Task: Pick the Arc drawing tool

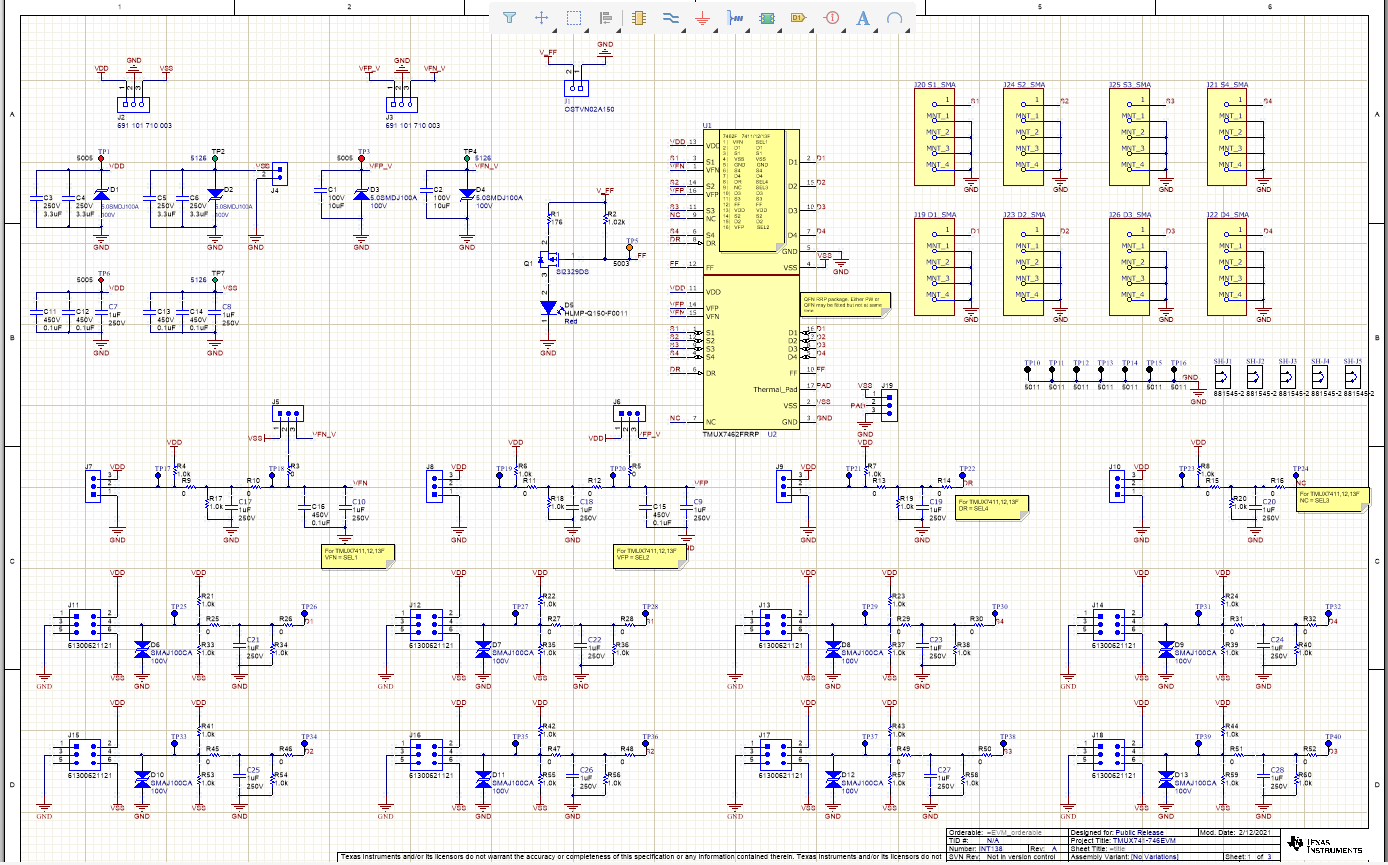Action: tap(895, 18)
